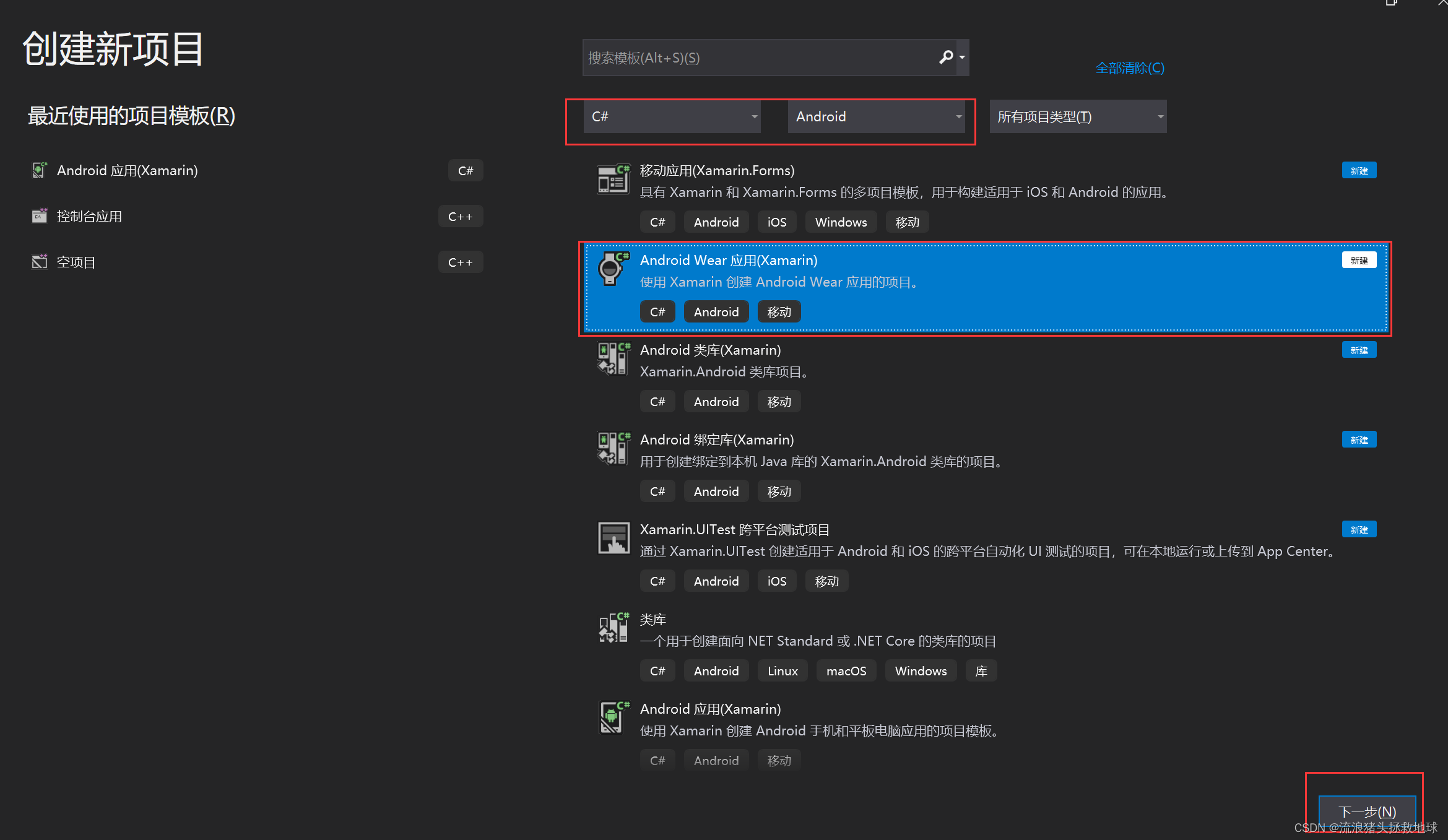Screen dimensions: 1448x840
Task: Open the Android platform filter dropdown
Action: pos(876,116)
